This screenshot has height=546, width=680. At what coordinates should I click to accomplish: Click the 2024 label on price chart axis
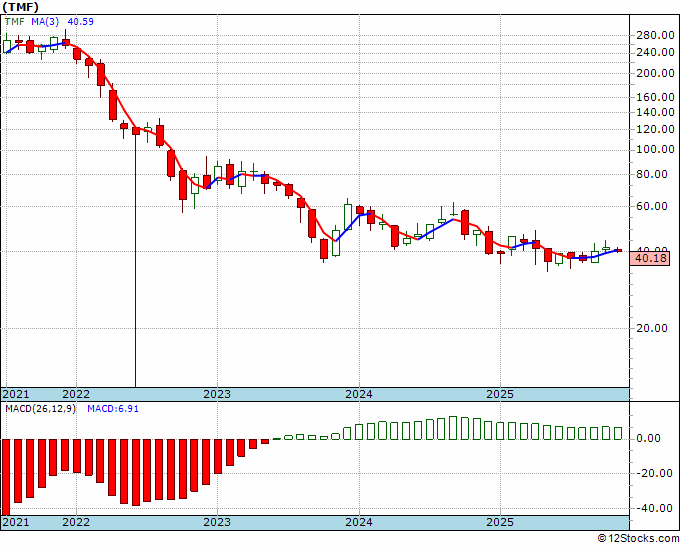pyautogui.click(x=359, y=394)
